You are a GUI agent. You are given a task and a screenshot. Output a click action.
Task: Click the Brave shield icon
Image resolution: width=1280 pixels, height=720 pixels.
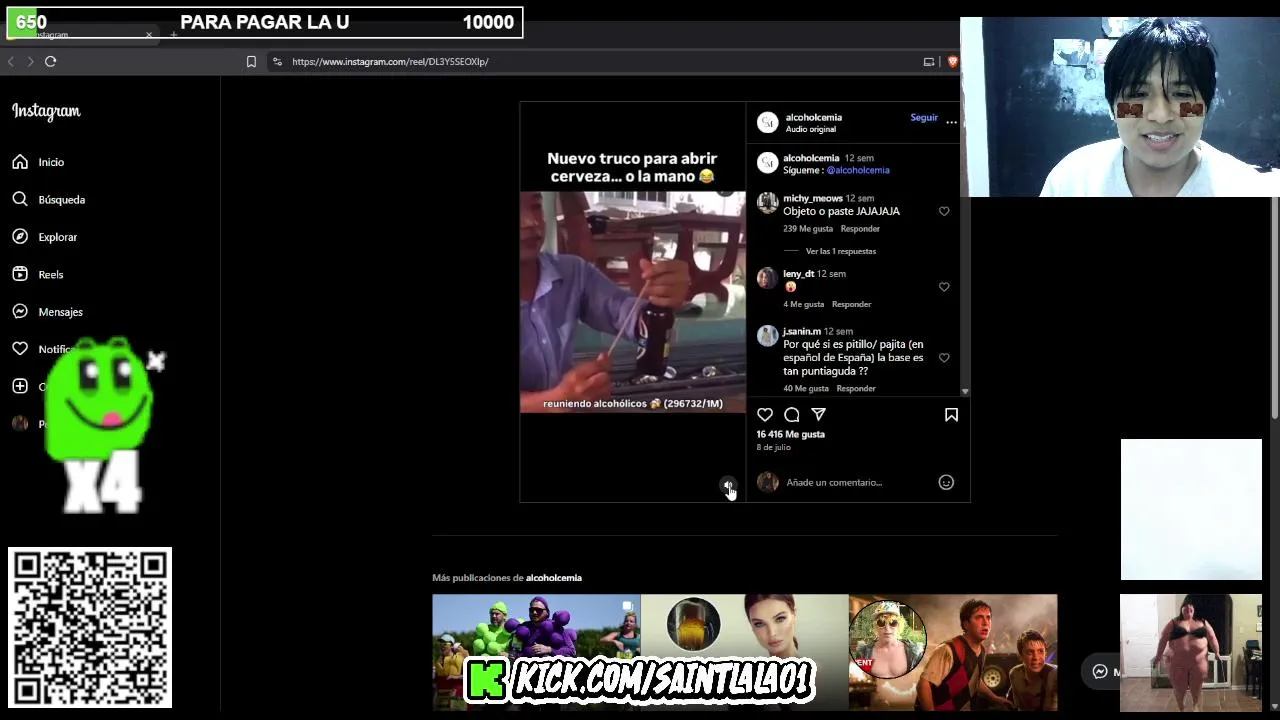click(x=952, y=61)
